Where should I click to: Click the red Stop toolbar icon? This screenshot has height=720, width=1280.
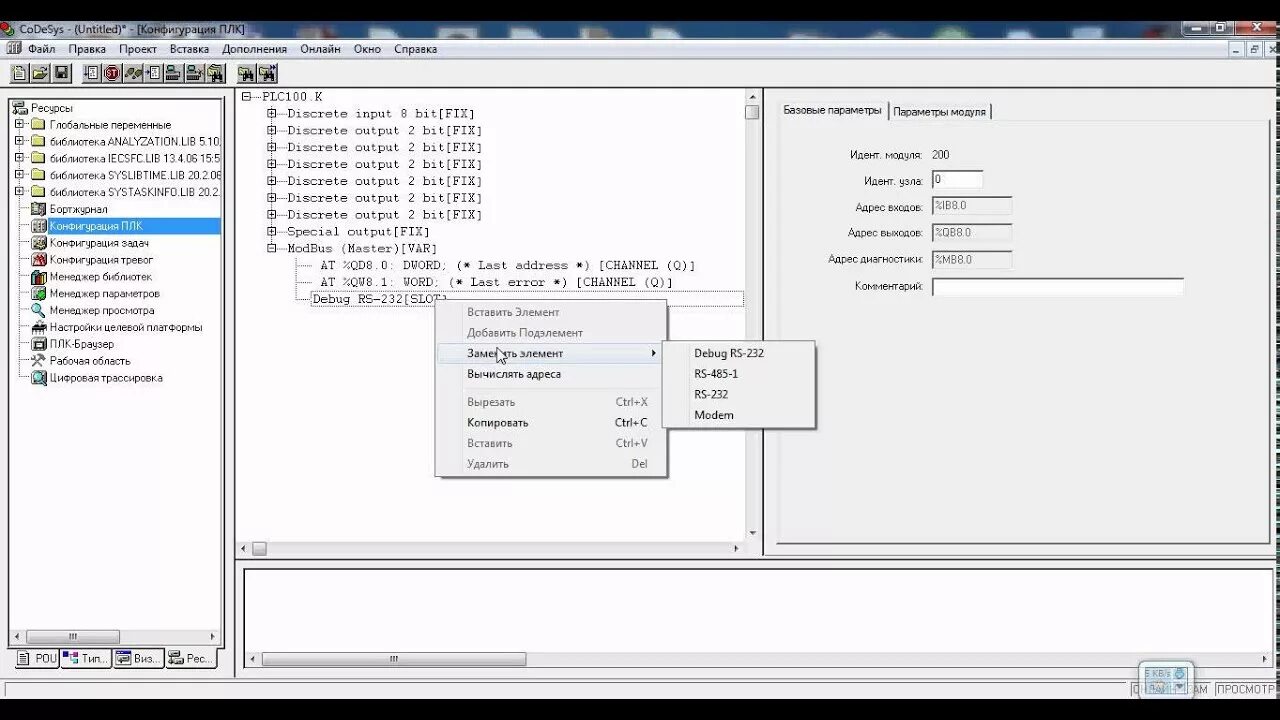point(112,73)
